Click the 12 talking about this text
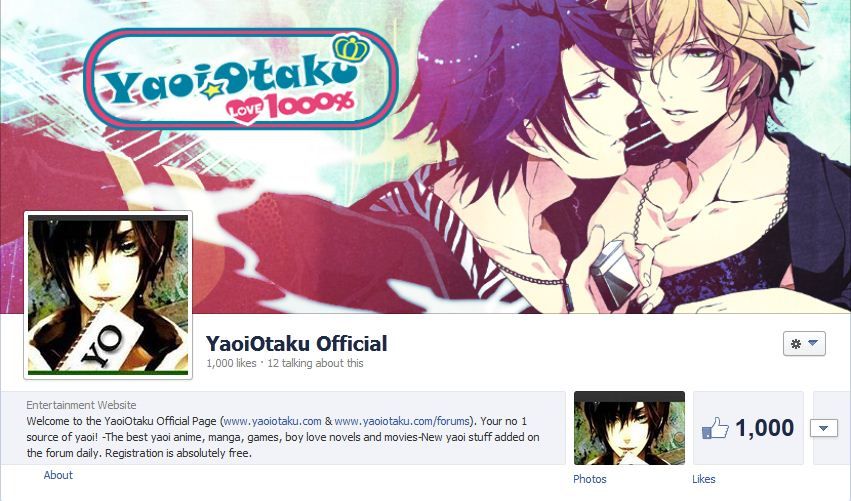The width and height of the screenshot is (851, 501). point(315,363)
